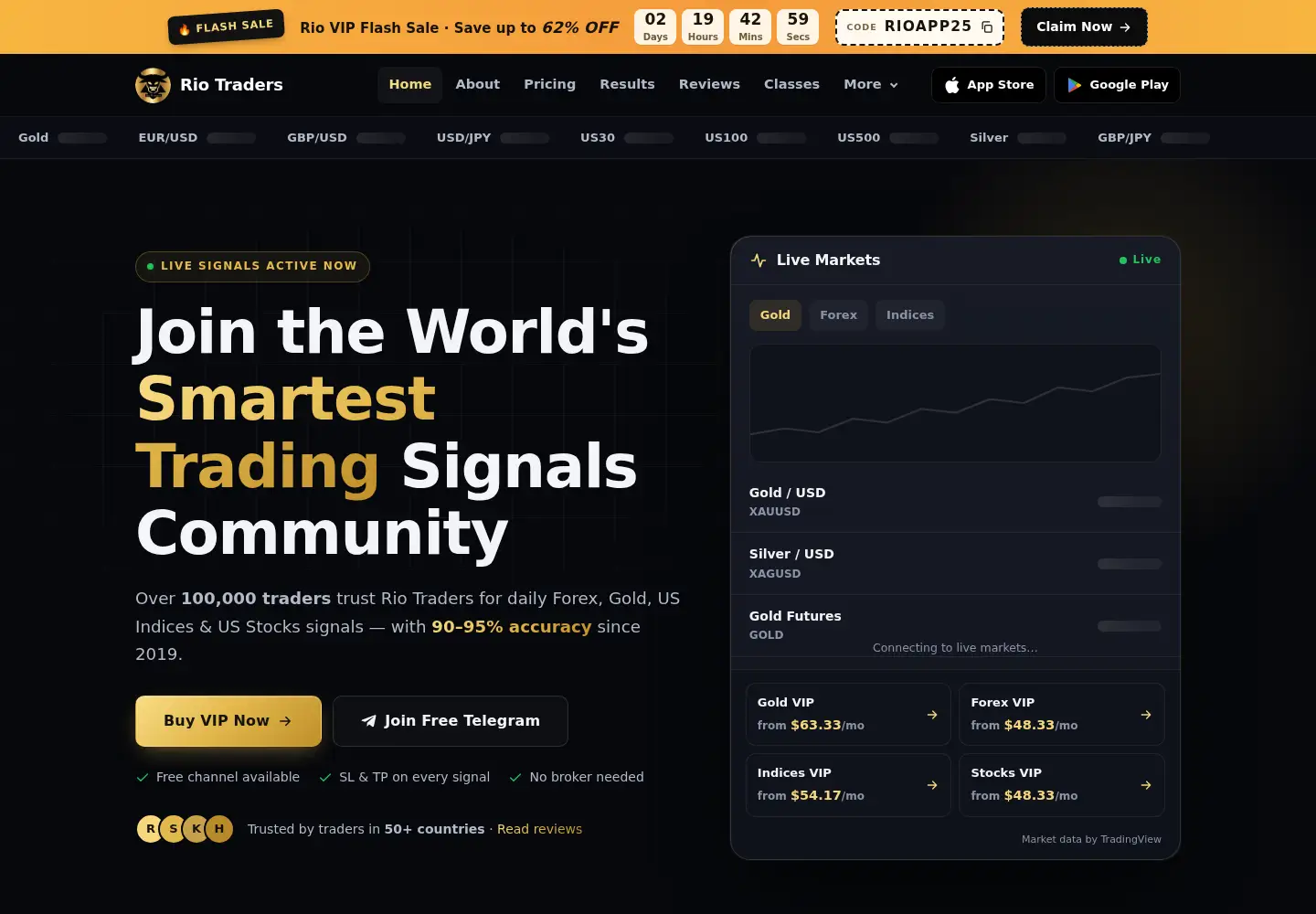Click the USD/JPY ticker item
The height and width of the screenshot is (914, 1316).
493,138
